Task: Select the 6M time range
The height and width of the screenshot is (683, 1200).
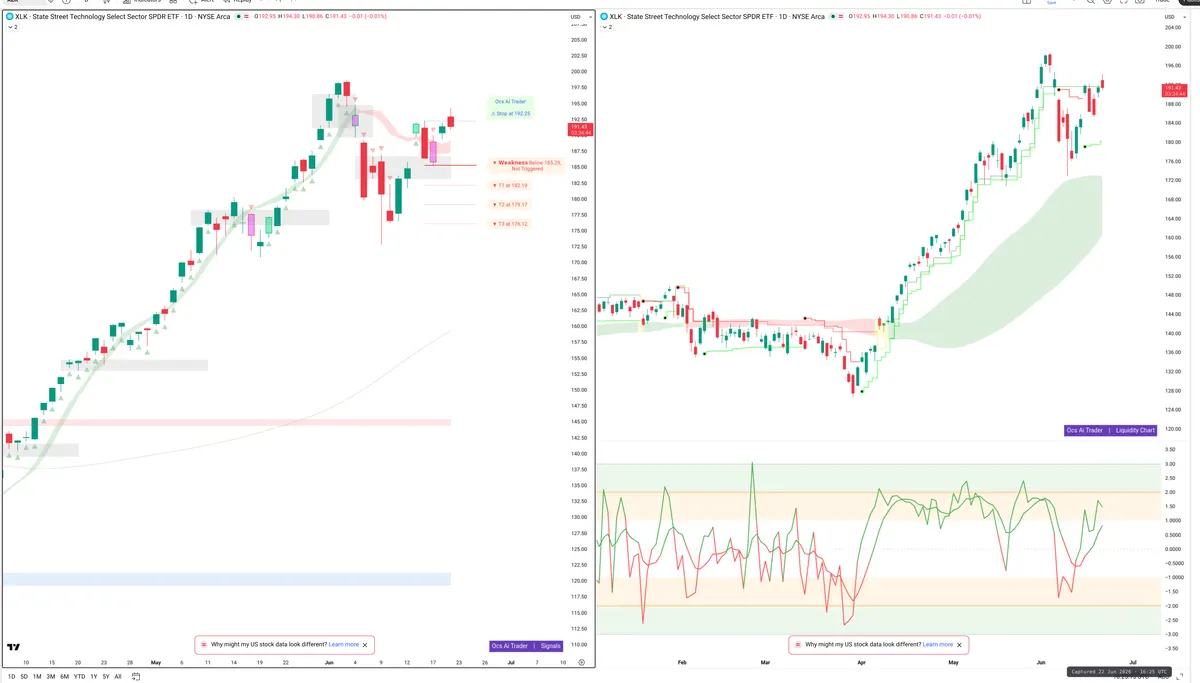Action: [65, 677]
